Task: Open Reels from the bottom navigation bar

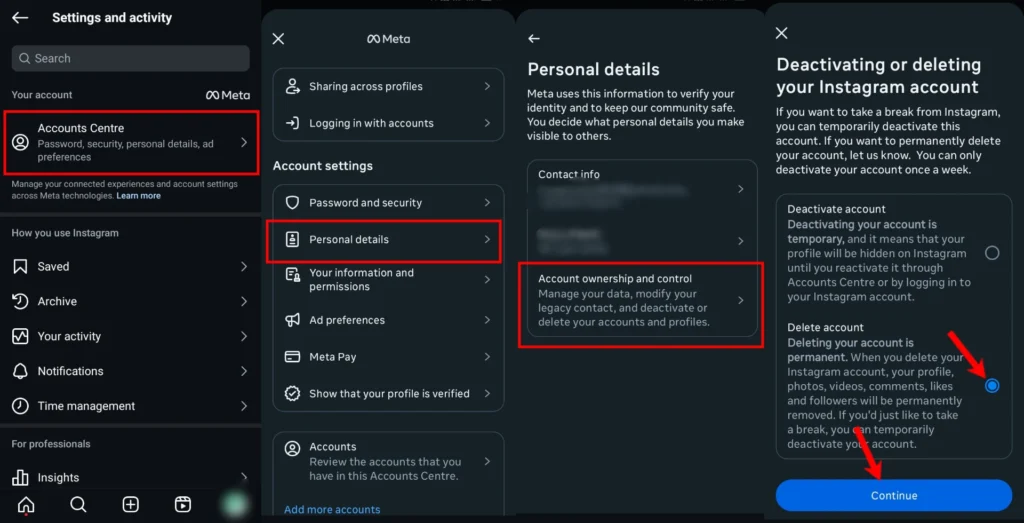Action: 183,505
